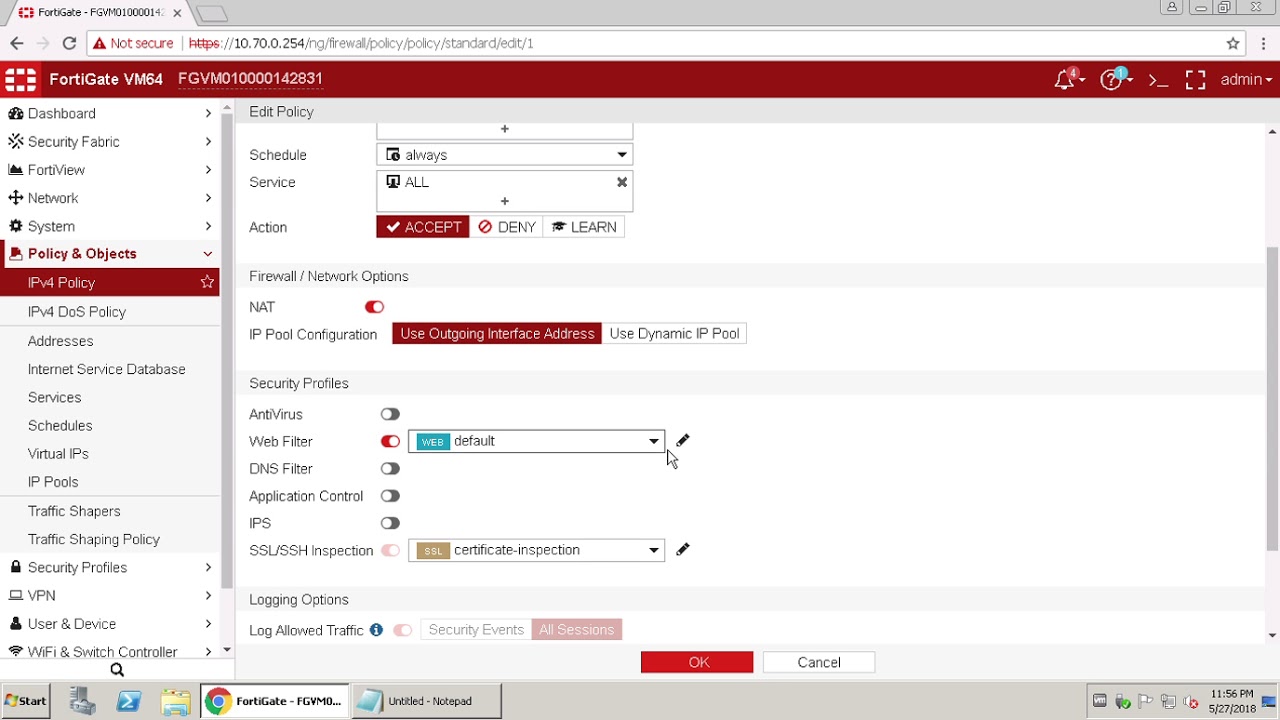Open the notifications bell icon
Image resolution: width=1280 pixels, height=720 pixels.
[1066, 80]
